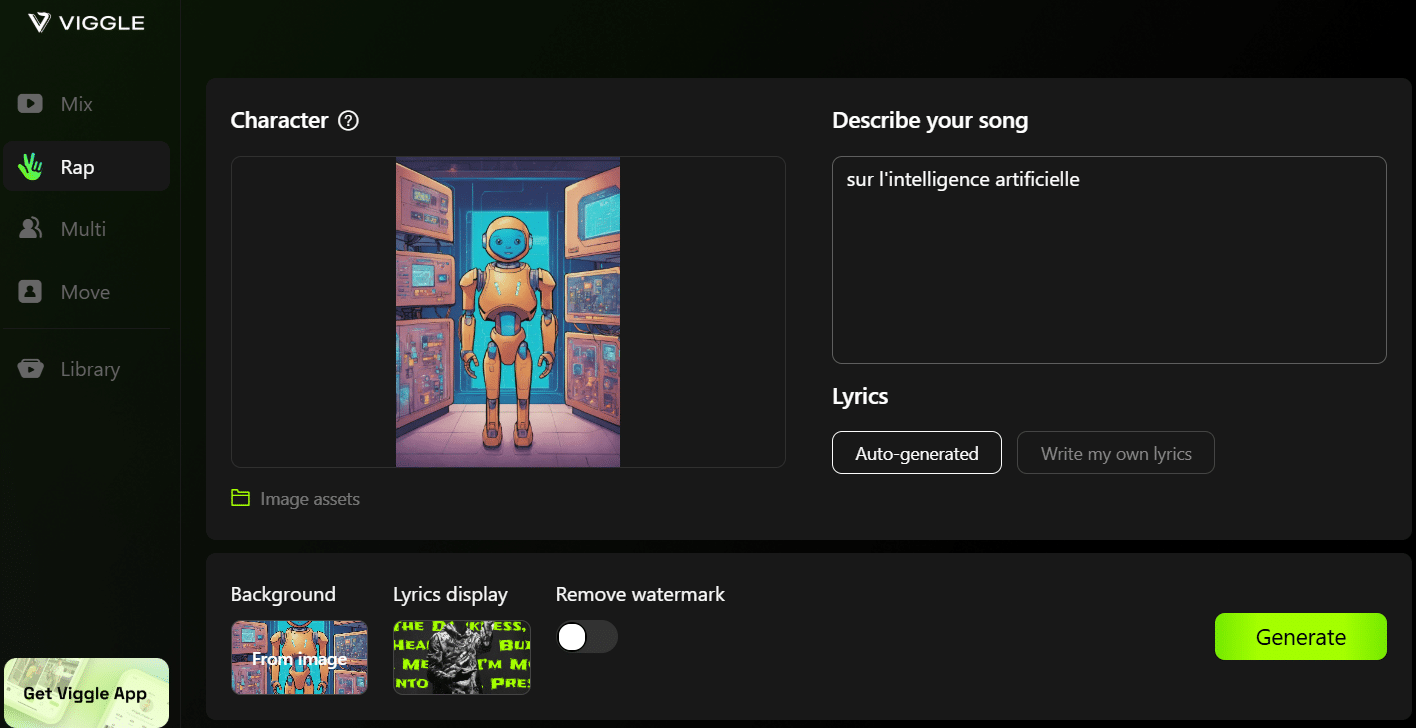1416x728 pixels.
Task: Click the Image assets folder icon
Action: (240, 498)
